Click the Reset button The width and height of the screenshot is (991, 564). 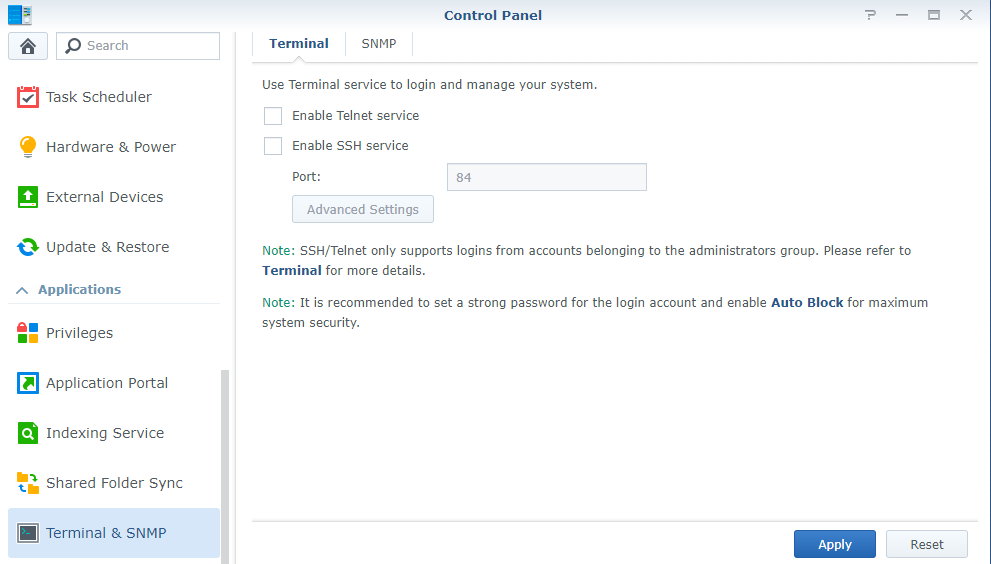pos(927,544)
